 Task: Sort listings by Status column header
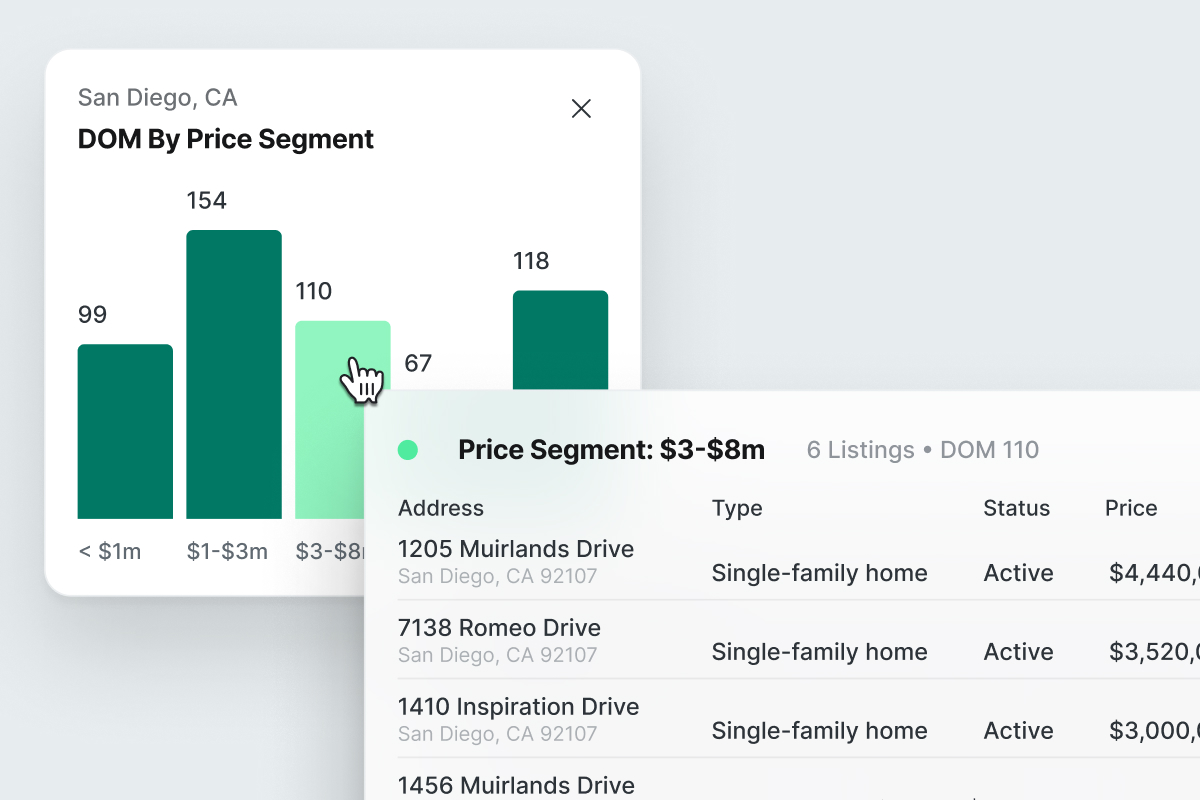[1016, 508]
